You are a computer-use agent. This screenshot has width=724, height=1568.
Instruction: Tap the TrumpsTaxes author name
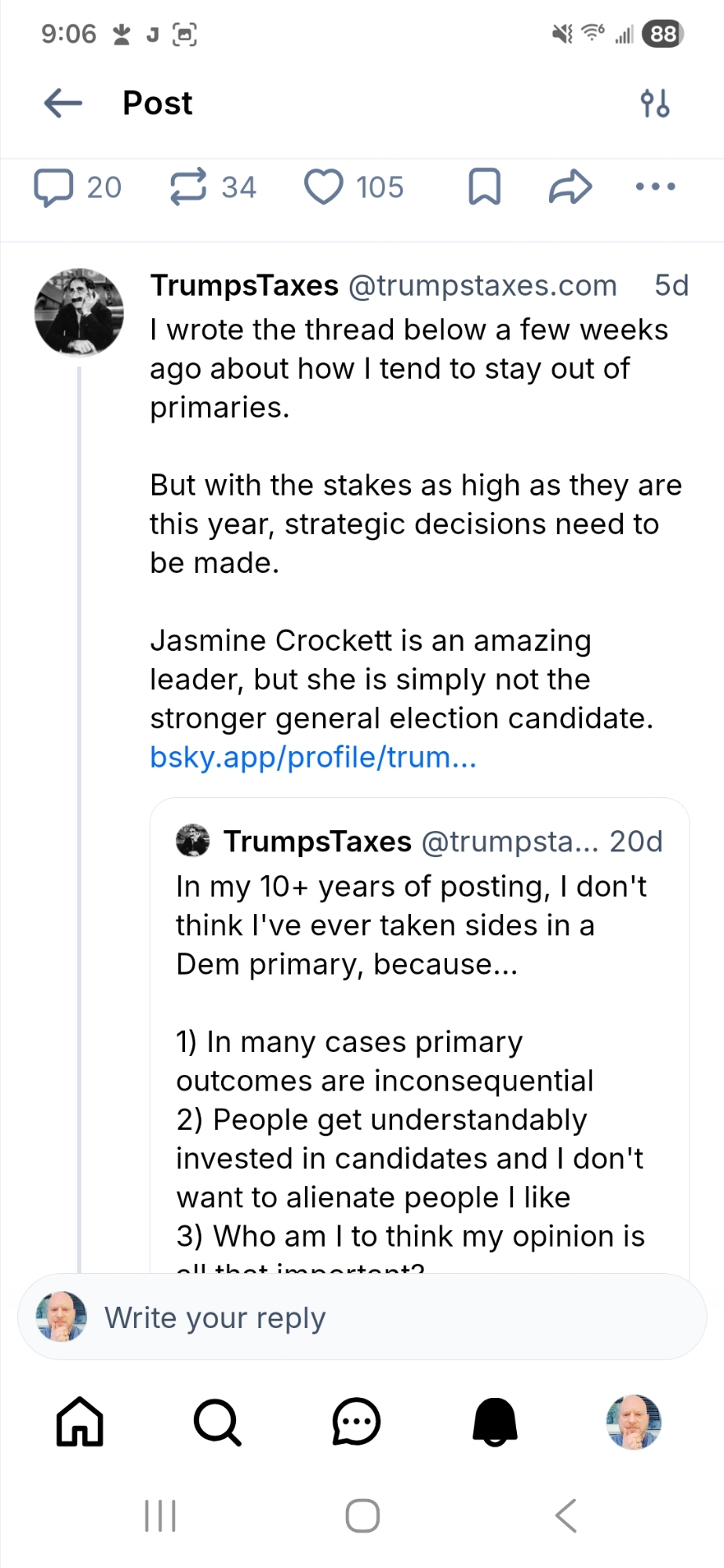pyautogui.click(x=244, y=285)
